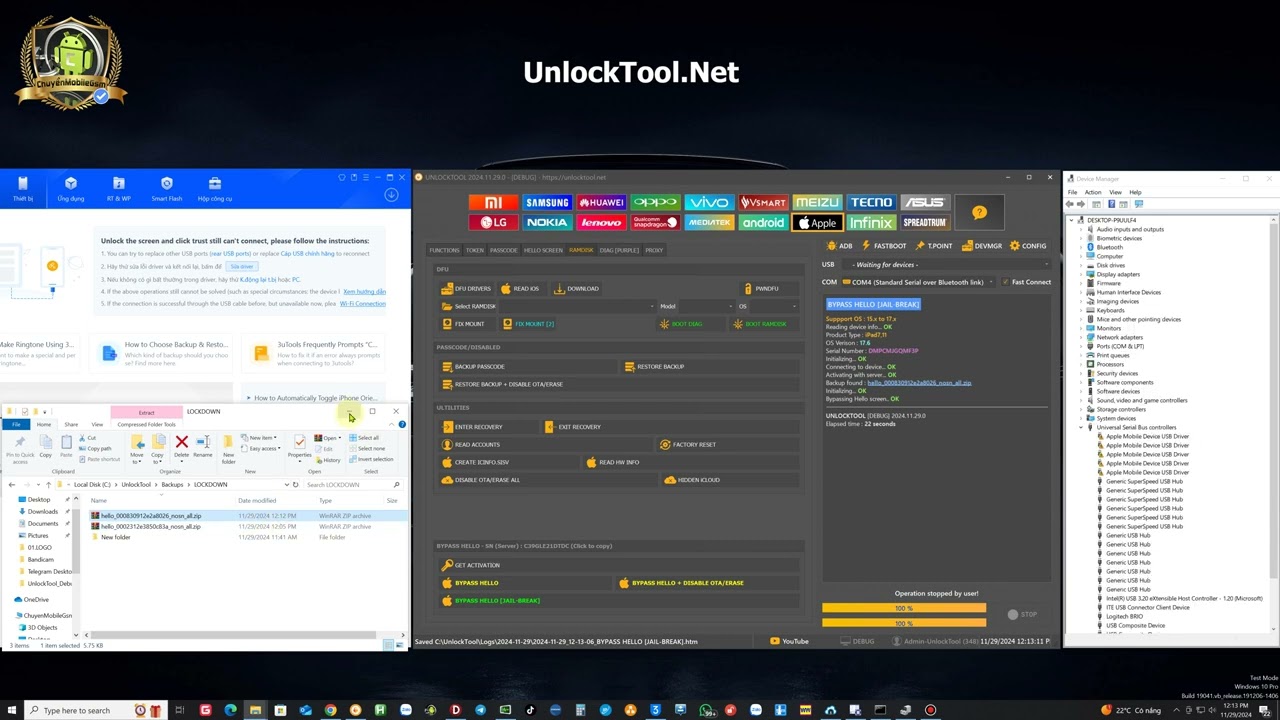Select the Tecno brand tile

pyautogui.click(x=871, y=203)
